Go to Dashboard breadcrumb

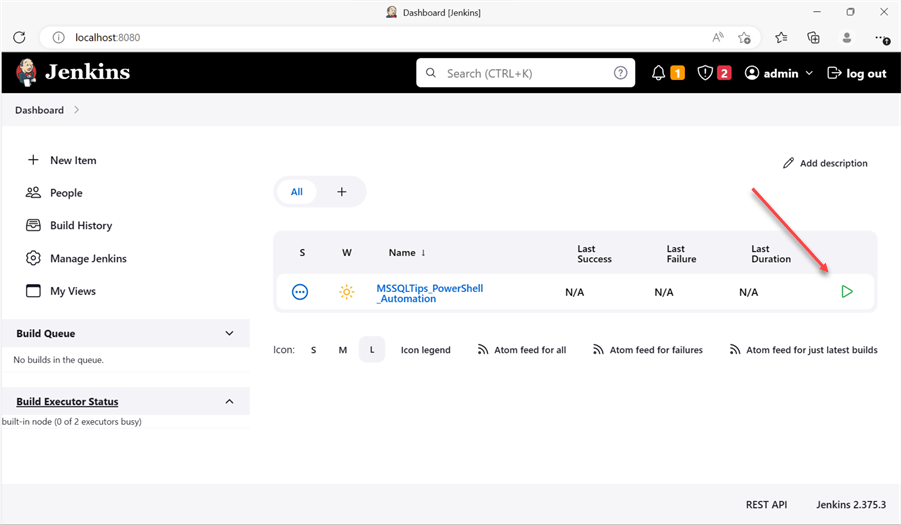39,110
